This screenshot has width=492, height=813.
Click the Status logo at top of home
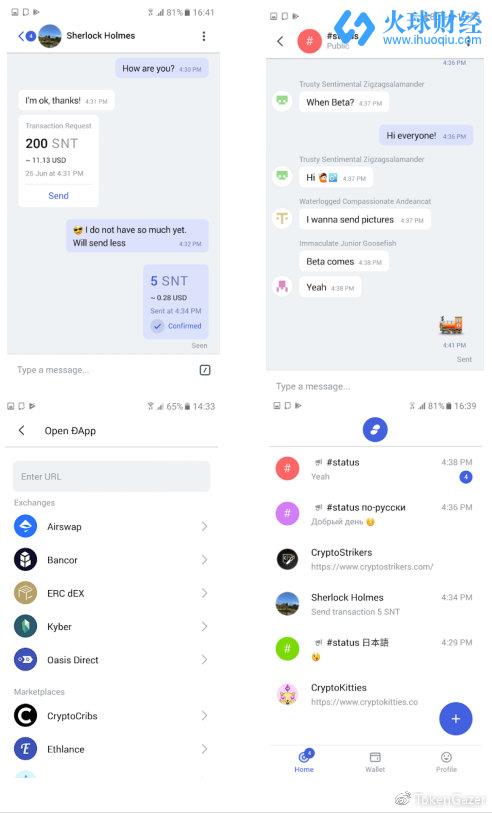(375, 430)
